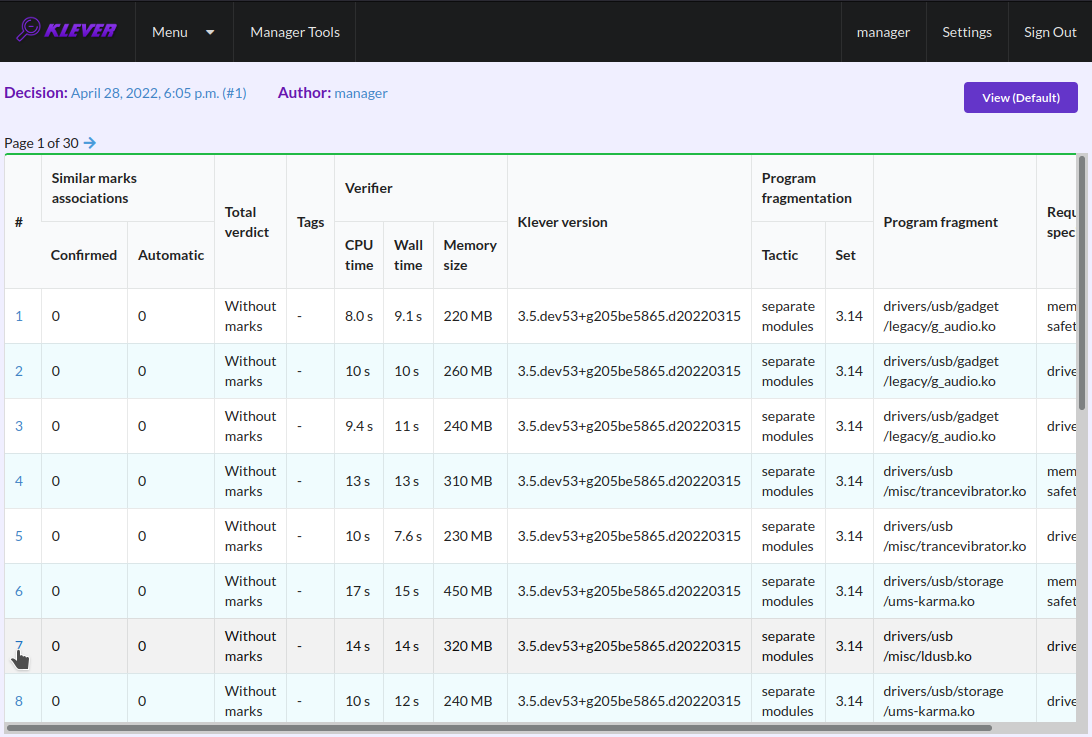Open report number 1
Screen dimensions: 1092x737
(19, 316)
